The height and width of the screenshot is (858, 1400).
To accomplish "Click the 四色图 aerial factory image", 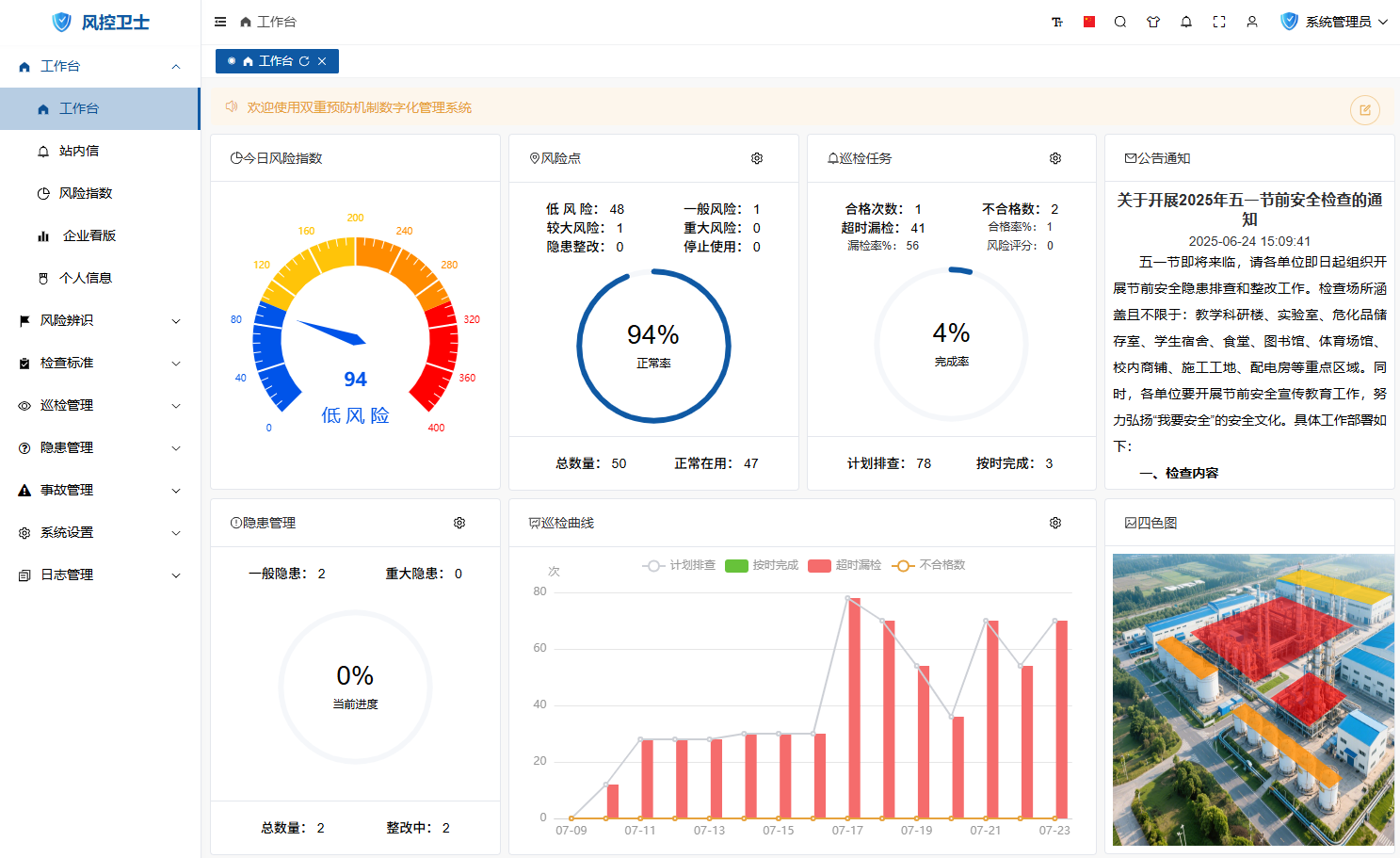I will pos(1252,699).
